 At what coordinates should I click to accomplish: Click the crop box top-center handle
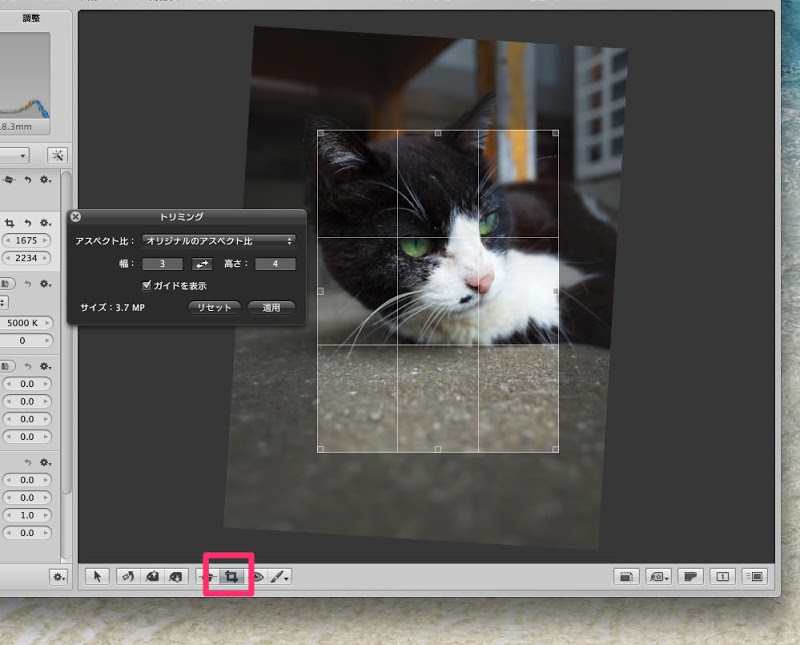(438, 133)
